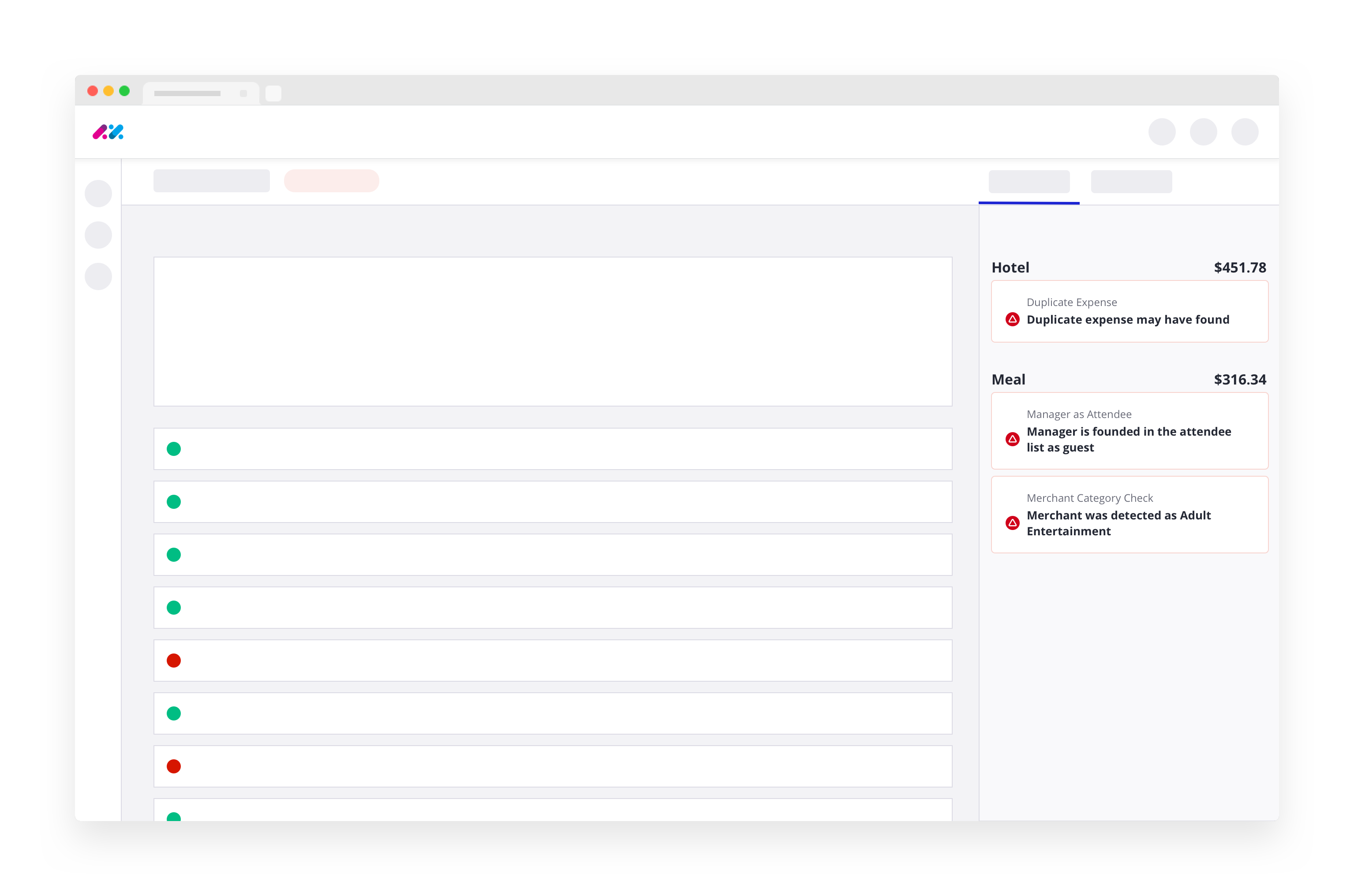This screenshot has width=1354, height=896.
Task: Select the Meal expense heading
Action: click(1008, 379)
